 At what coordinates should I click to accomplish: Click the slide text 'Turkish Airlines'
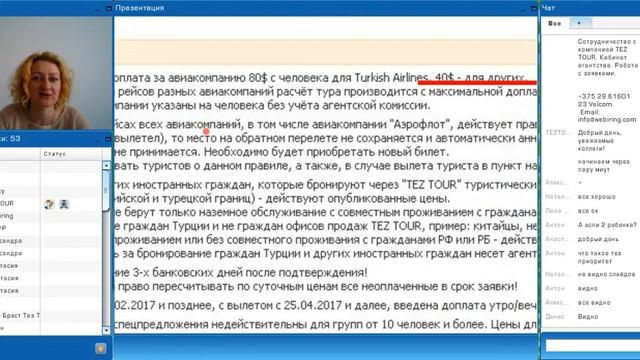point(391,78)
